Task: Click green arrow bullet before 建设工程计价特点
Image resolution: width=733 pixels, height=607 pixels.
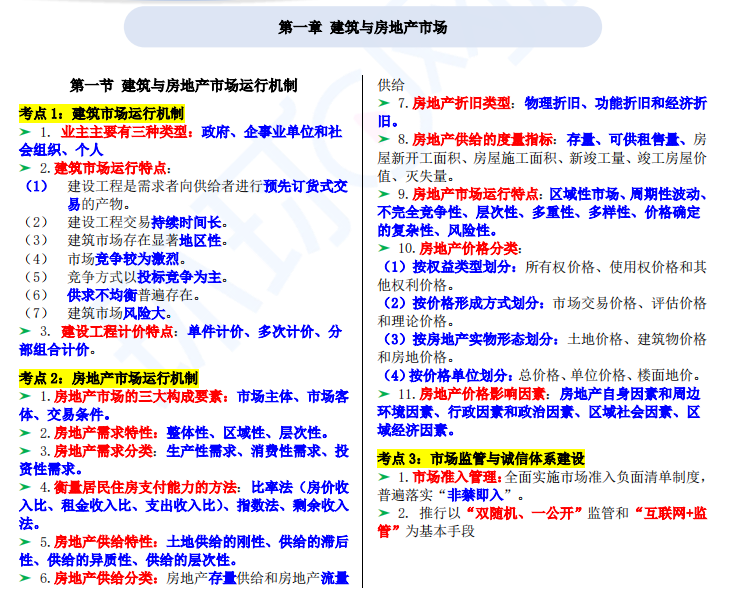Action: (25, 332)
